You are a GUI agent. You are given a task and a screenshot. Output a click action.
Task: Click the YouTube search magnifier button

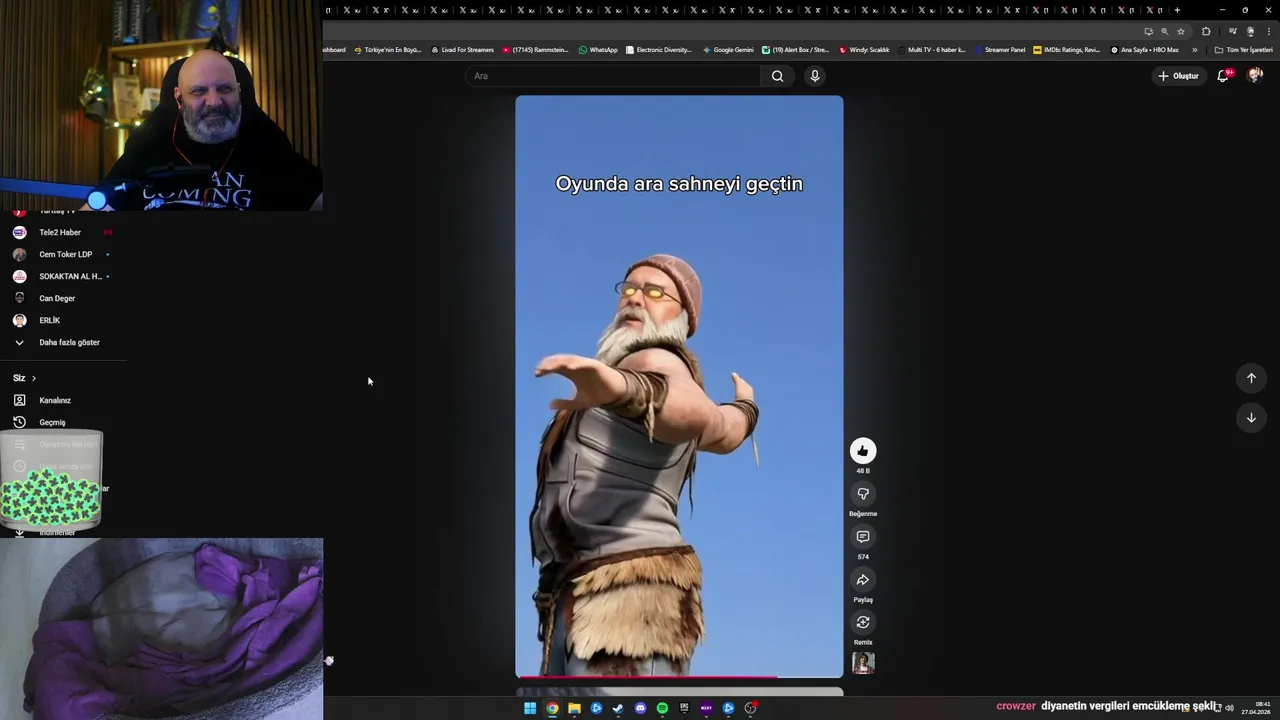[x=777, y=76]
